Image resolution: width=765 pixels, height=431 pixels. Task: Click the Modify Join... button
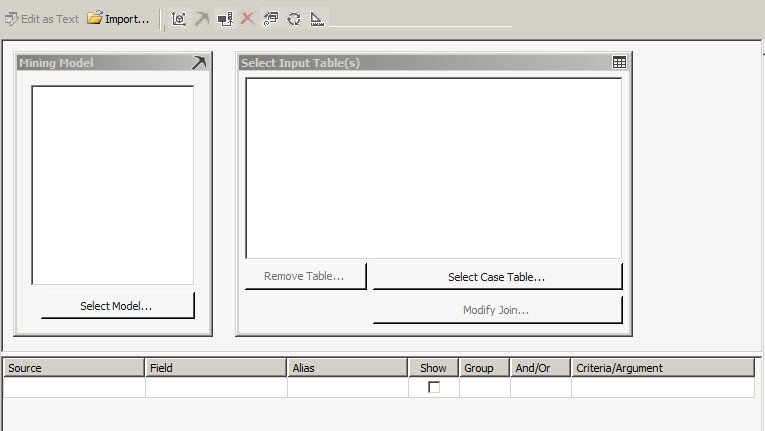pyautogui.click(x=497, y=310)
